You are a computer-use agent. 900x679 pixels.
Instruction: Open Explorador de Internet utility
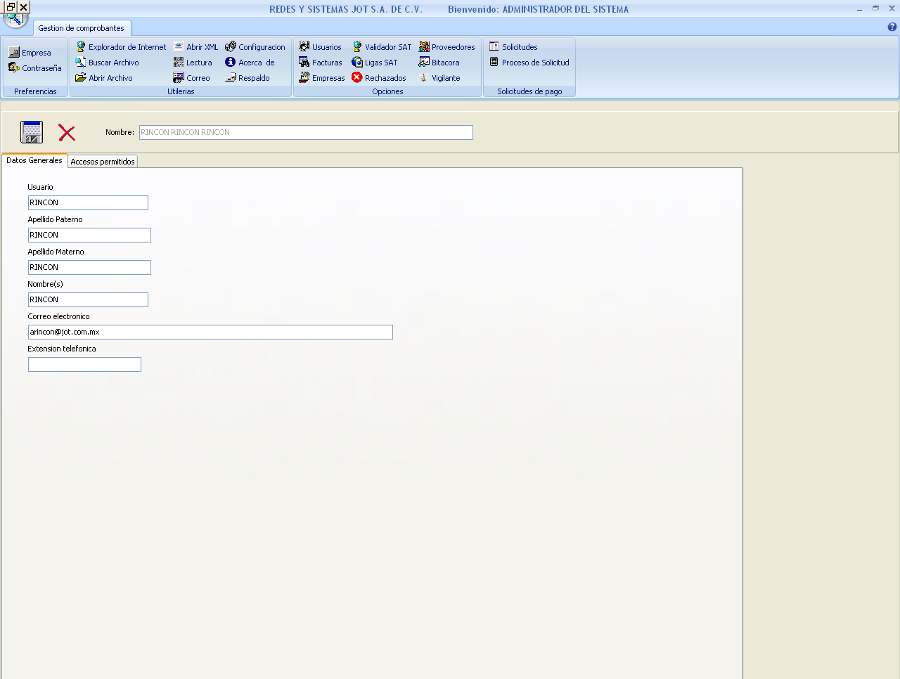tap(121, 47)
